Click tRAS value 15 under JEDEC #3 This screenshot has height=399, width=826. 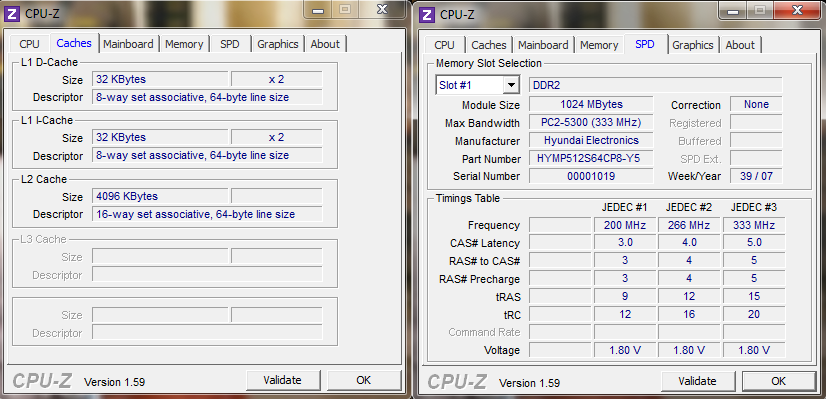tap(754, 296)
